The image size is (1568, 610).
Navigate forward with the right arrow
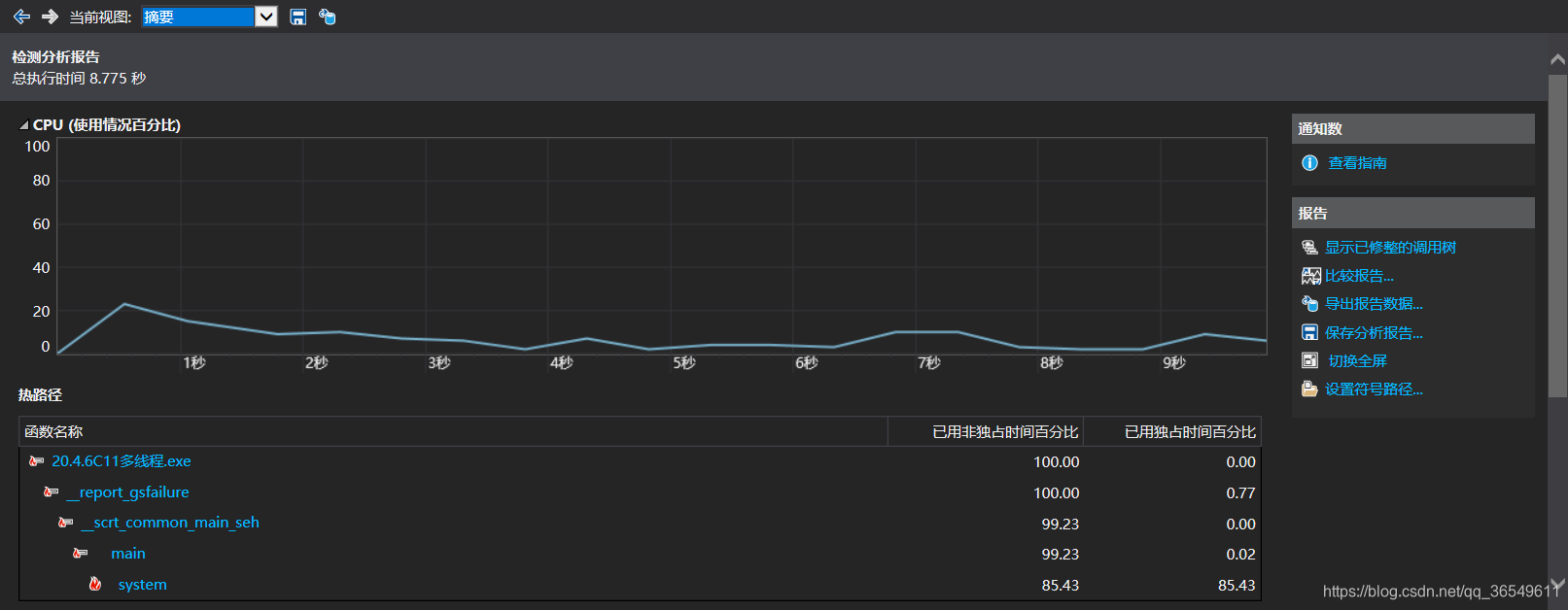(x=50, y=17)
